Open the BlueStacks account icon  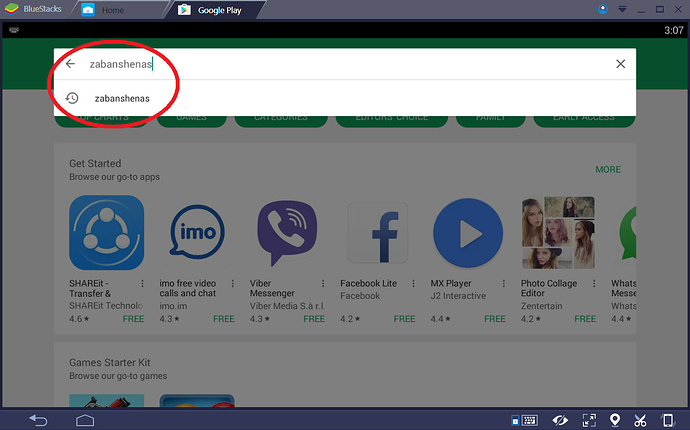coord(603,9)
